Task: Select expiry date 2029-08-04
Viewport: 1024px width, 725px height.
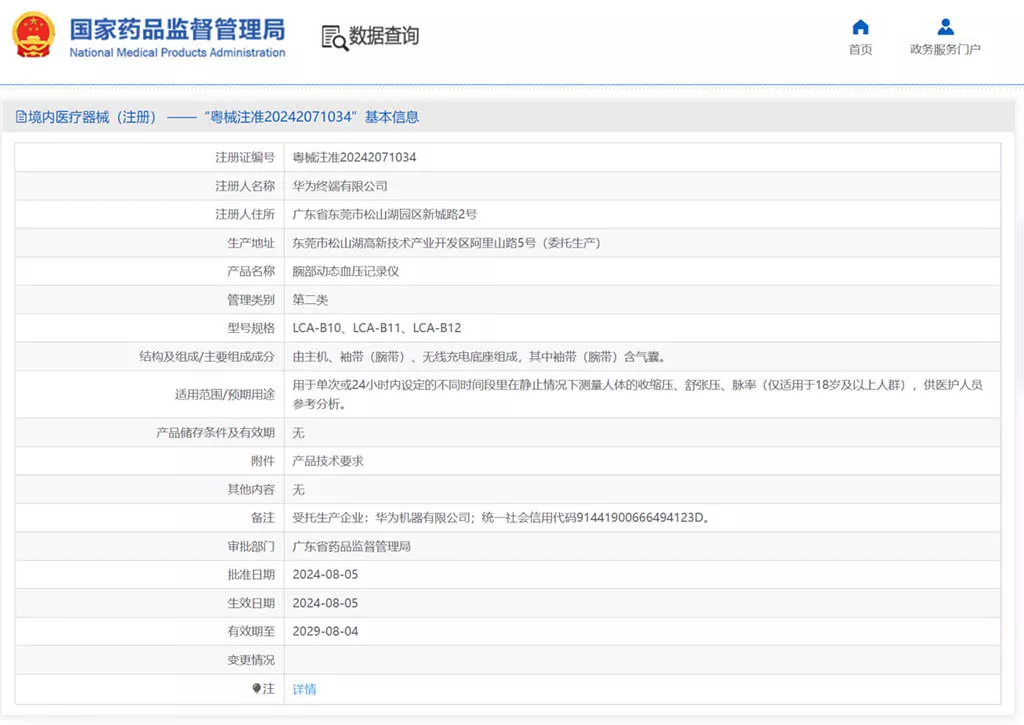Action: (x=325, y=632)
